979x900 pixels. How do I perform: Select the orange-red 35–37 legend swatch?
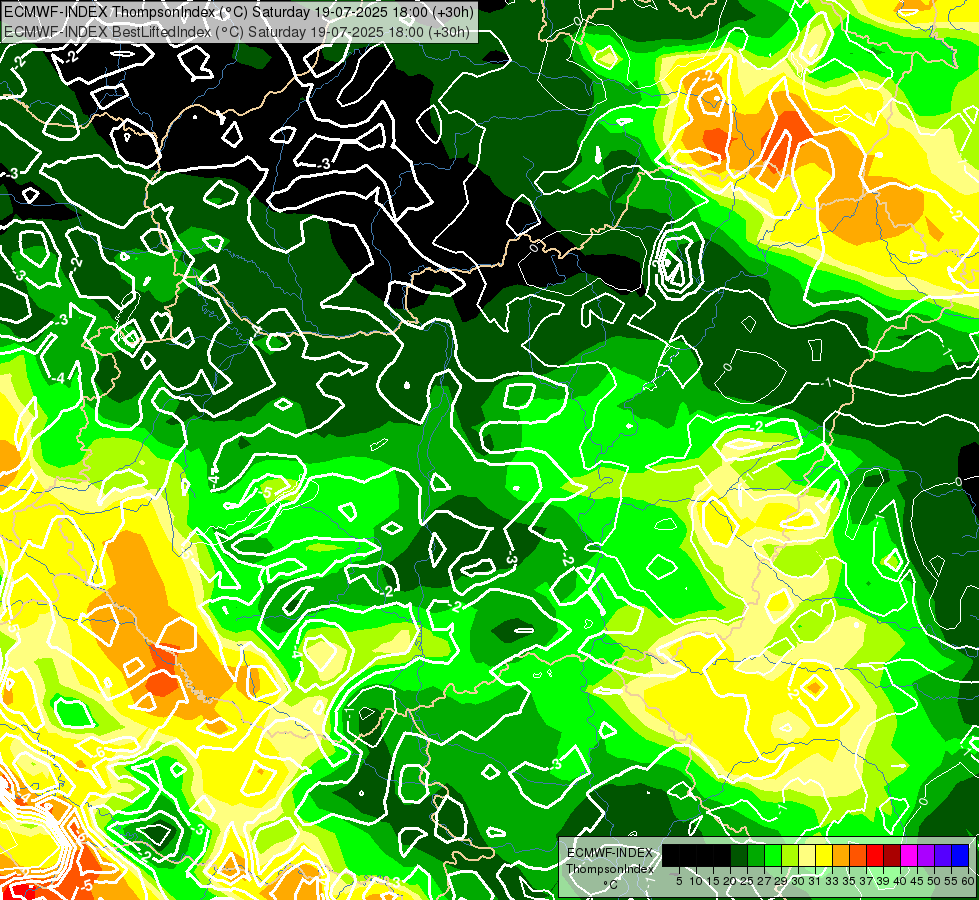858,856
